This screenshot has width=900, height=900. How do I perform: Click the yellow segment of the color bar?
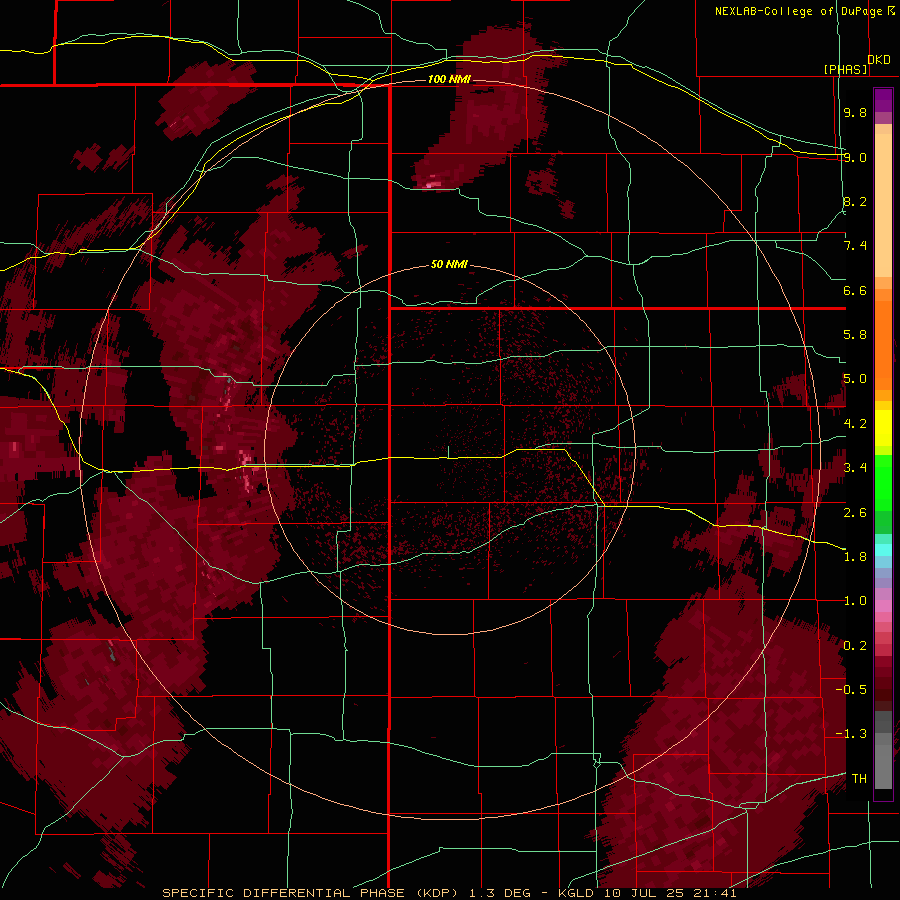pos(883,428)
